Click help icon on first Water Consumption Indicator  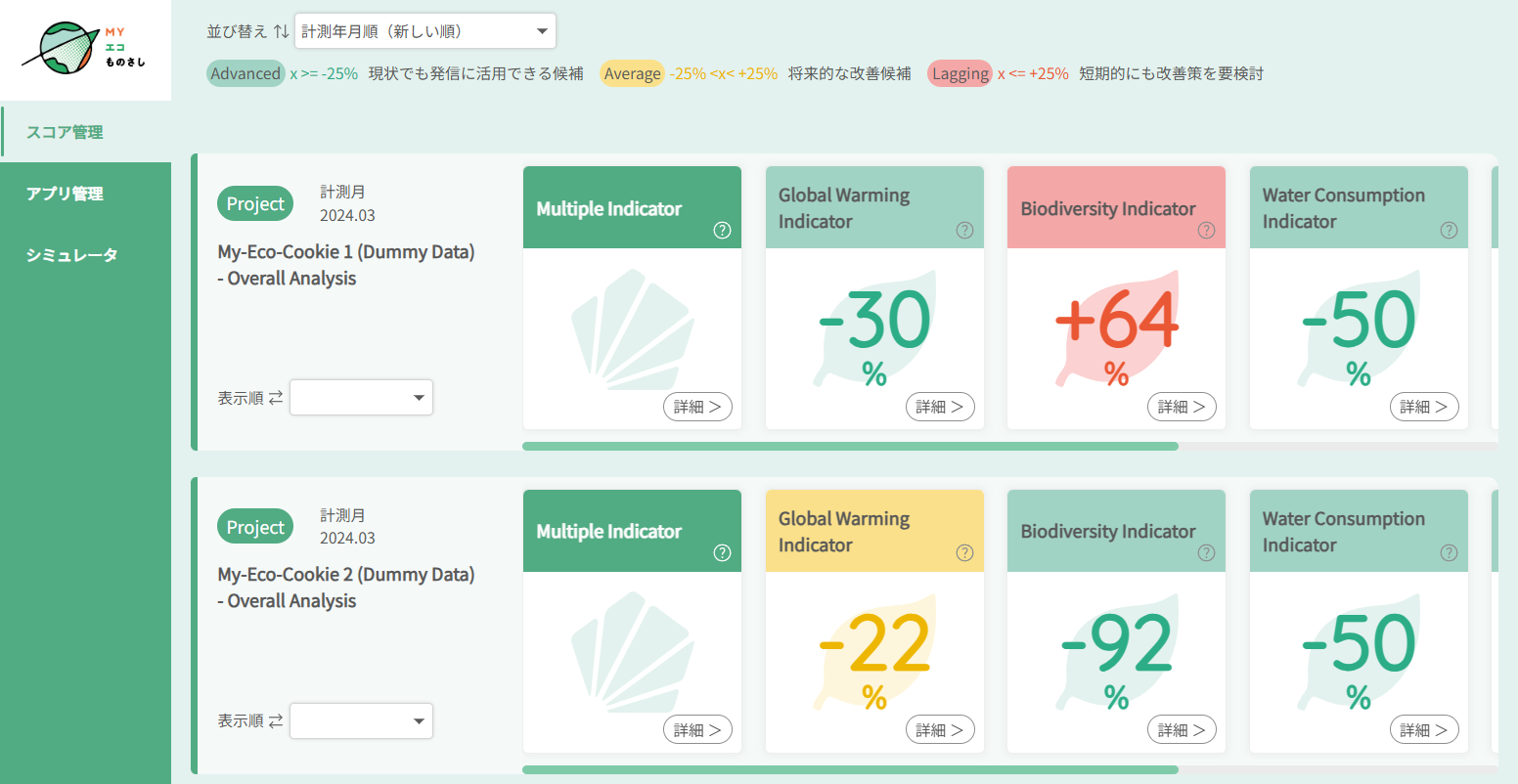[1449, 231]
